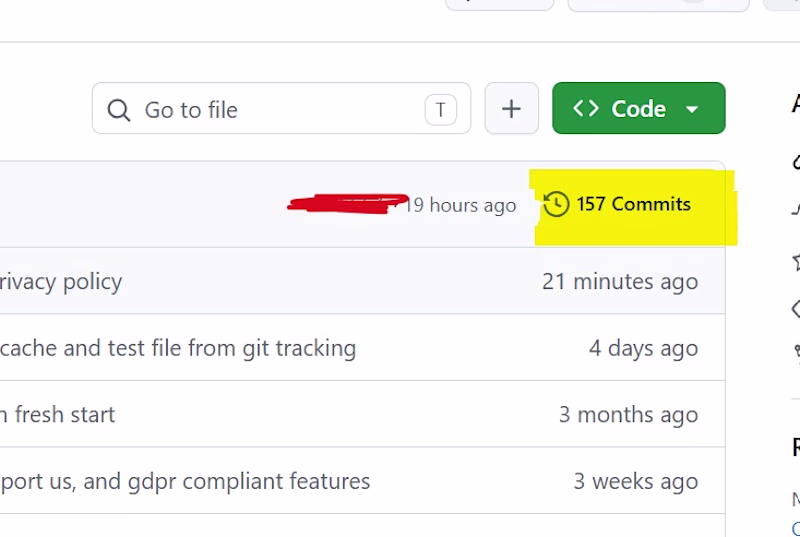Open the fresh start commit message

(57, 415)
